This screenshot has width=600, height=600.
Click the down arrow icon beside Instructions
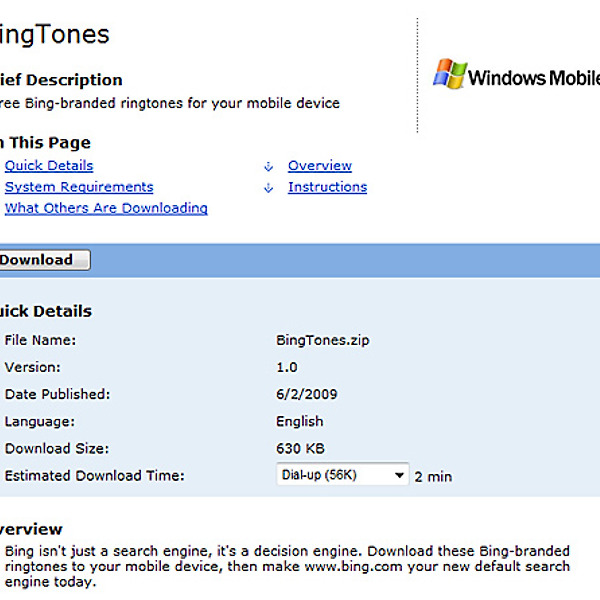point(268,188)
